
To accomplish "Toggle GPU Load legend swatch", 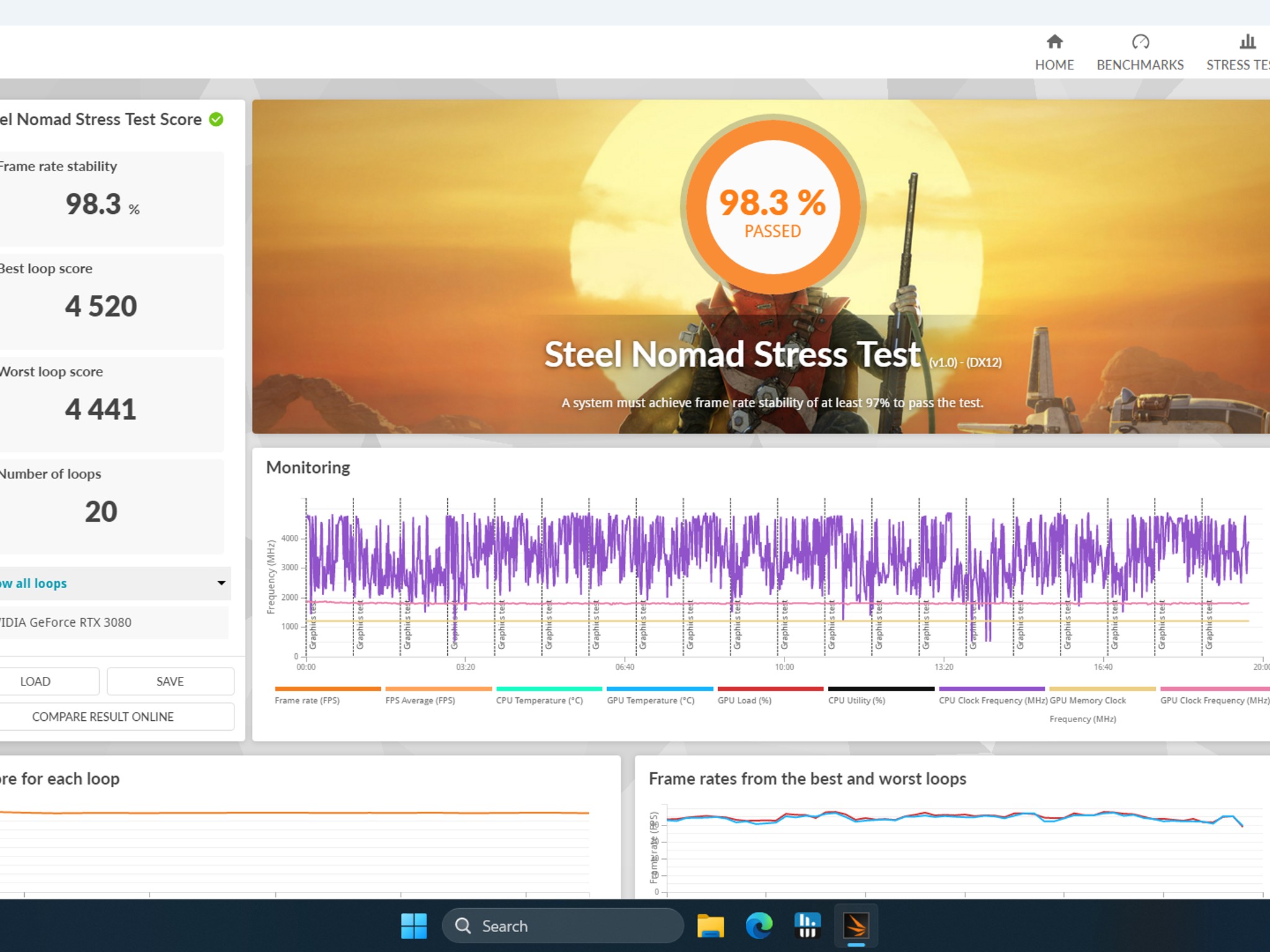I will tap(771, 689).
